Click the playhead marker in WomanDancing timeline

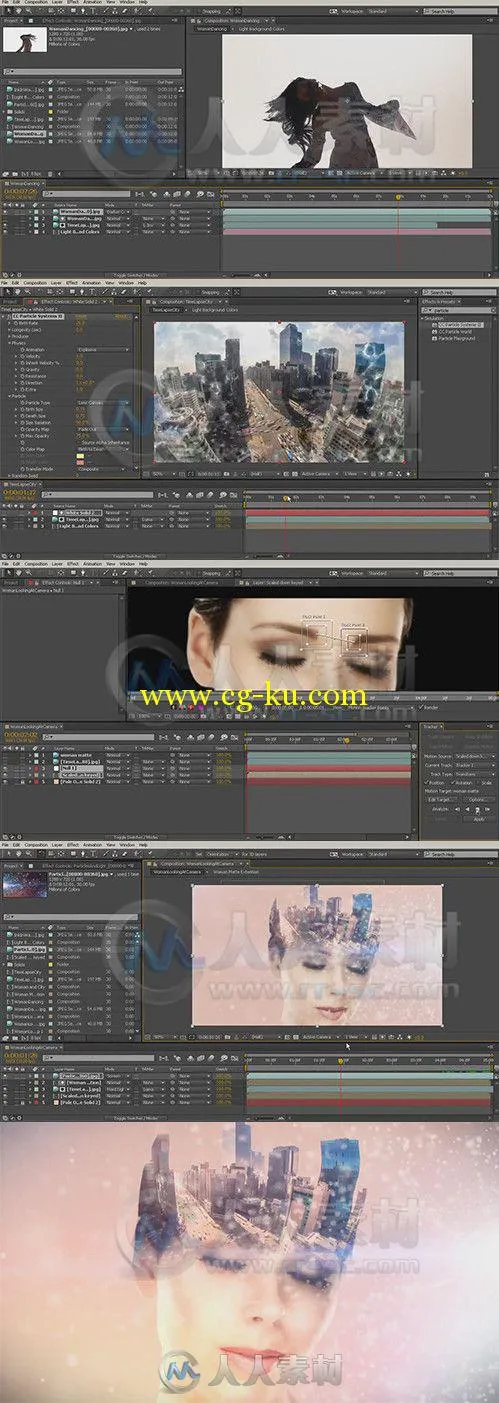(x=398, y=197)
